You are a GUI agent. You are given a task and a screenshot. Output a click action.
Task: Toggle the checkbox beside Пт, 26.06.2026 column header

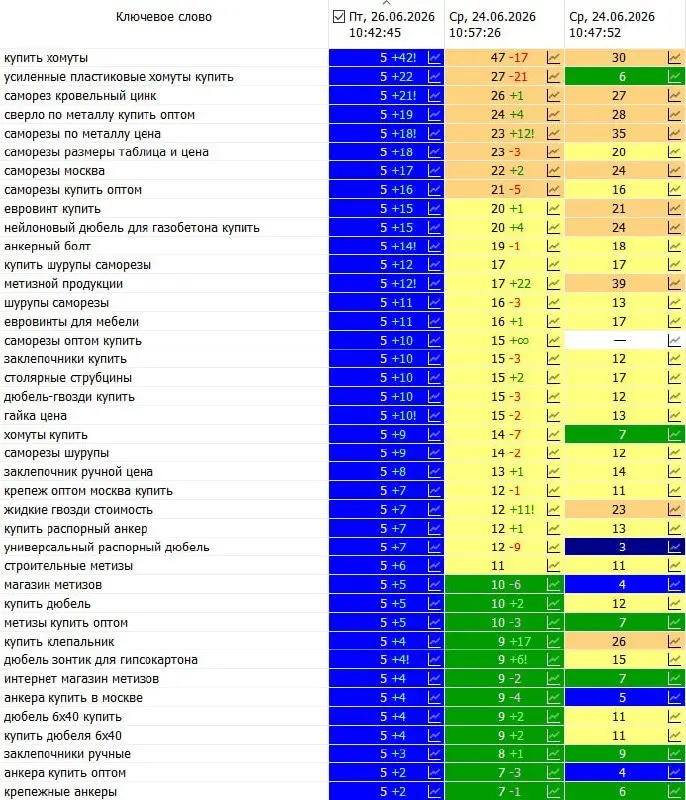click(339, 17)
